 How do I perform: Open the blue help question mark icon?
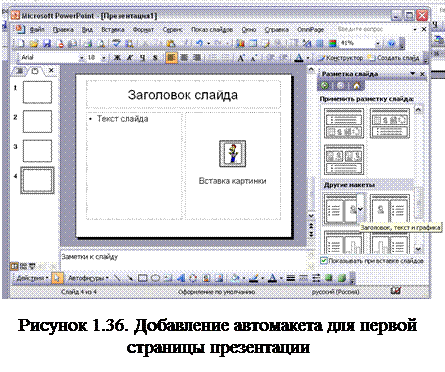[391, 43]
